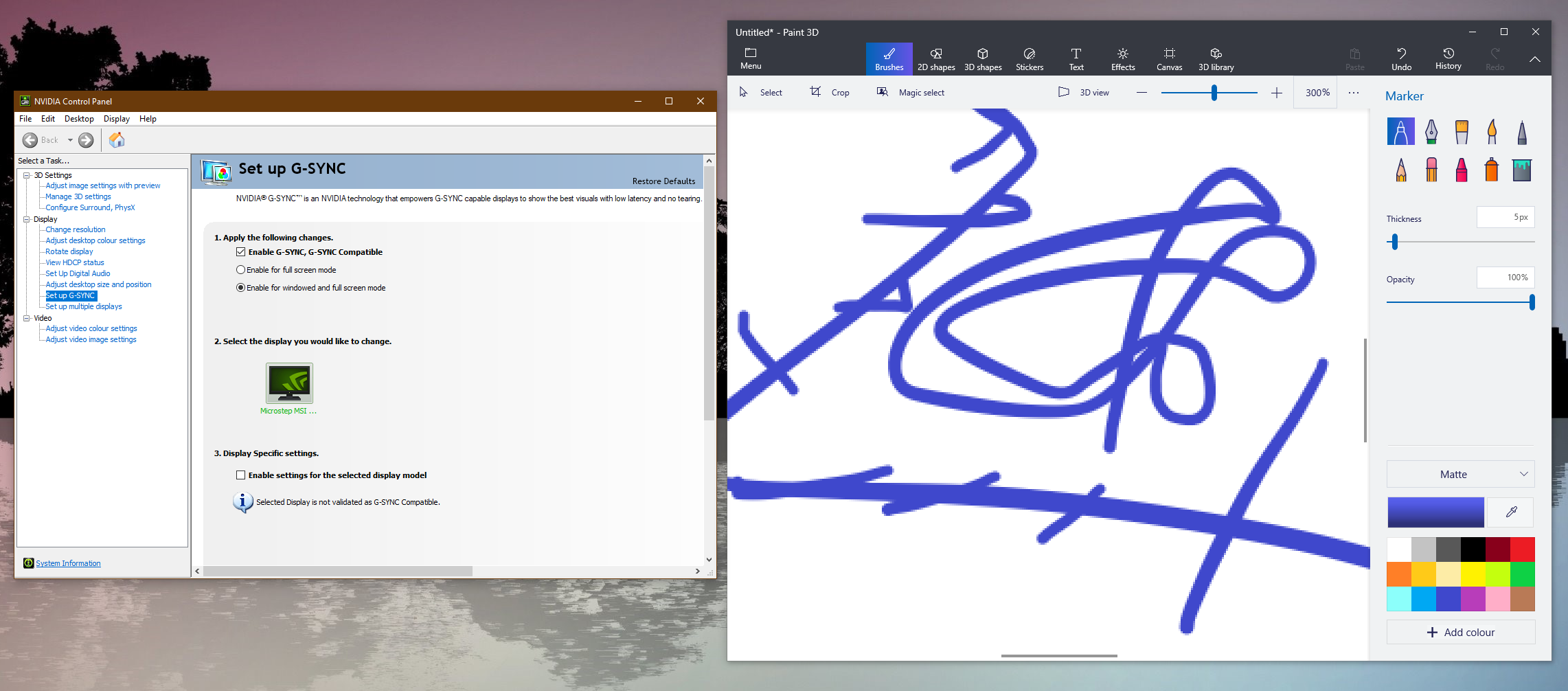Viewport: 1568px width, 691px height.
Task: Open the Back history dropdown arrow
Action: click(70, 140)
